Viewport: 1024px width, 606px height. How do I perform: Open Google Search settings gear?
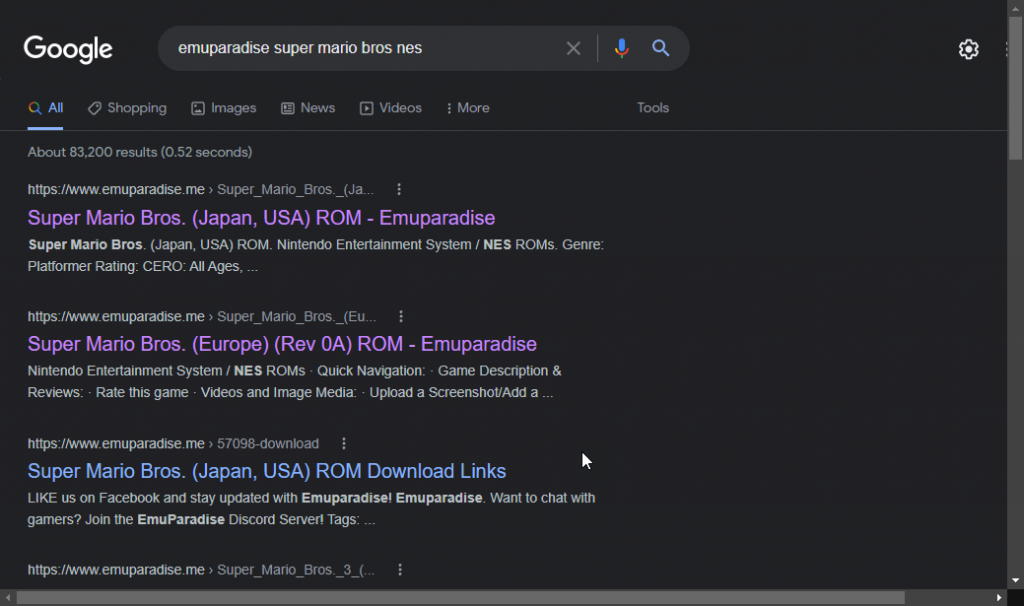click(x=968, y=48)
